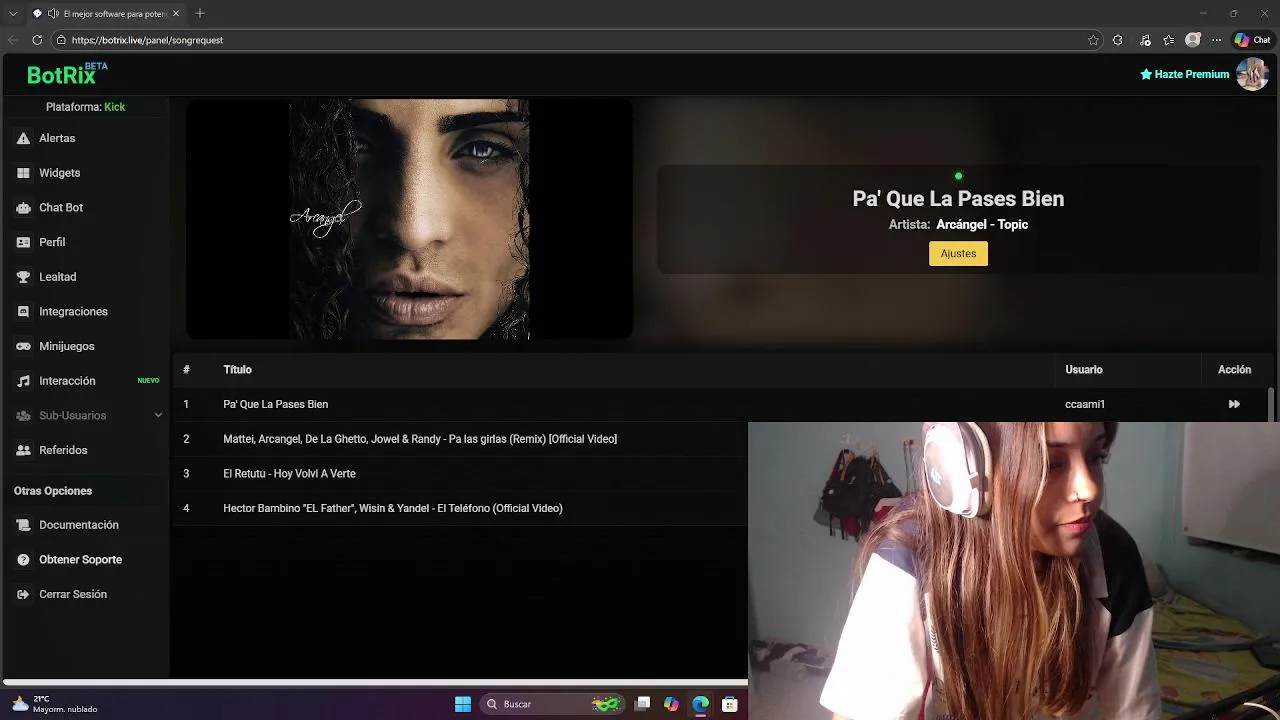Viewport: 1280px width, 720px height.
Task: Open the favorites list icon
Action: coord(1168,40)
